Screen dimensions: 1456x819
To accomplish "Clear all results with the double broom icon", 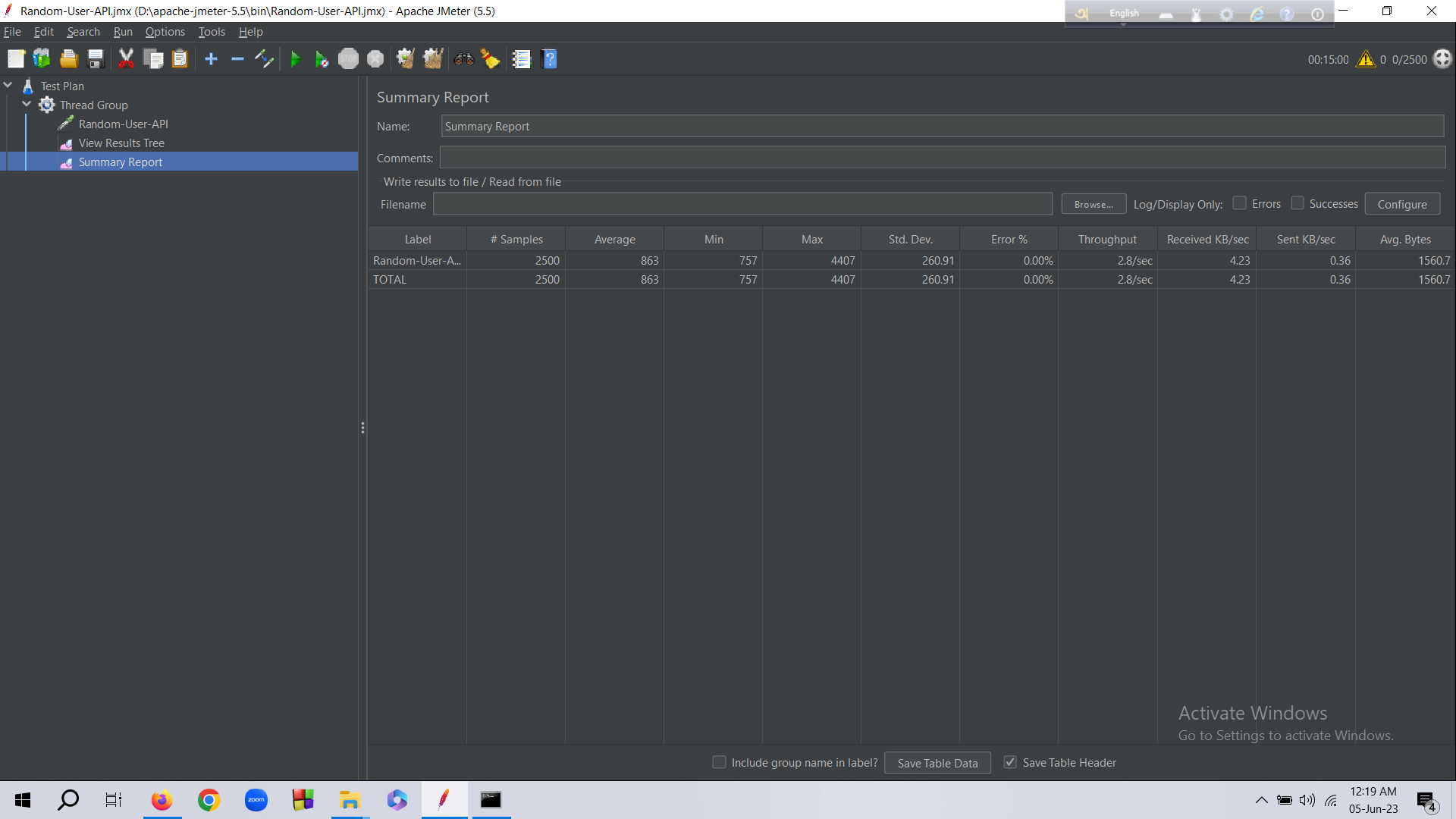I will pyautogui.click(x=432, y=58).
